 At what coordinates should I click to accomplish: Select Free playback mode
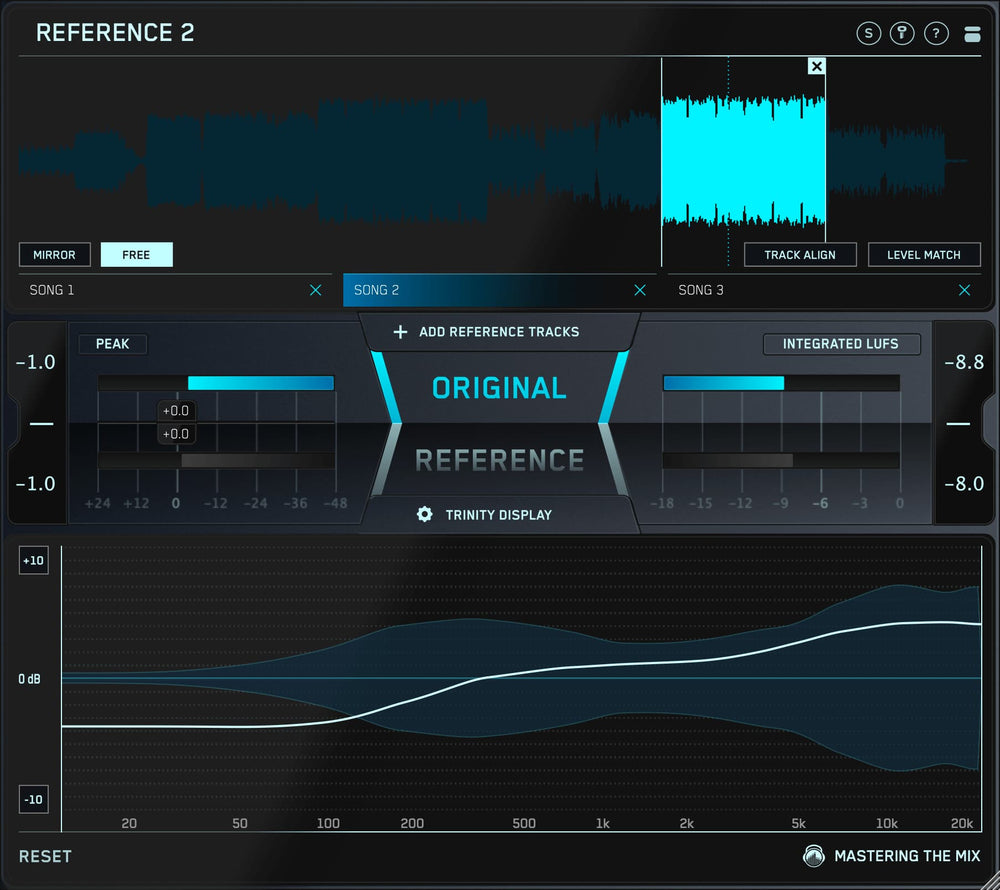[x=136, y=254]
